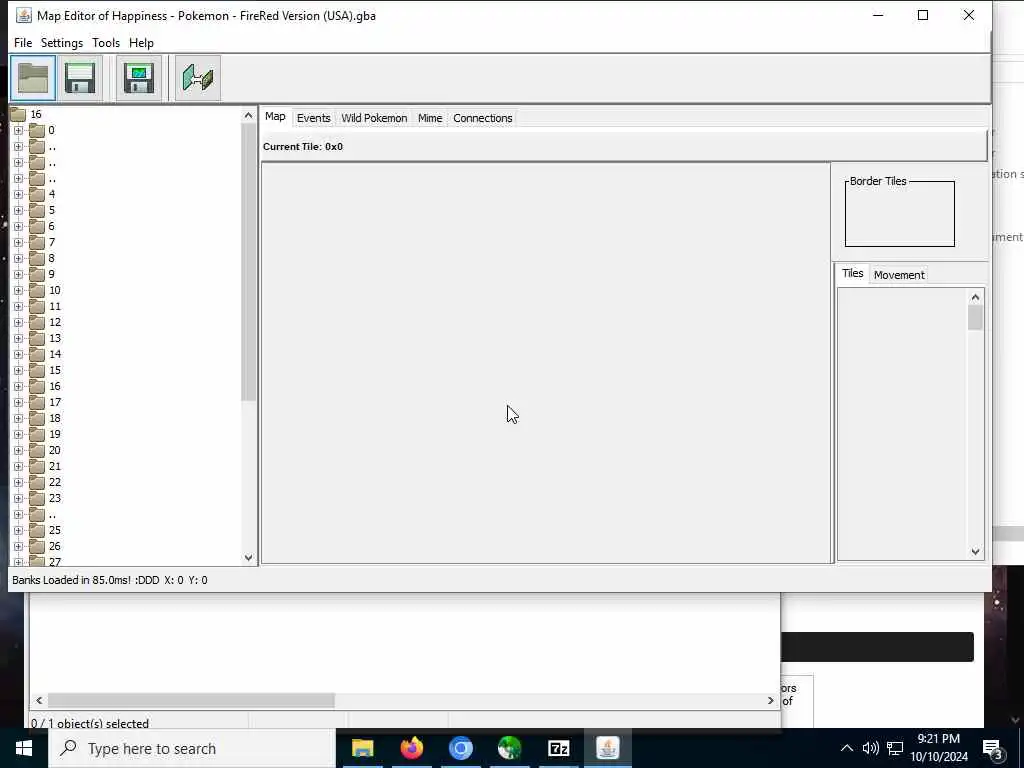Screen dimensions: 1024x768
Task: Switch to the Events tab
Action: point(313,118)
